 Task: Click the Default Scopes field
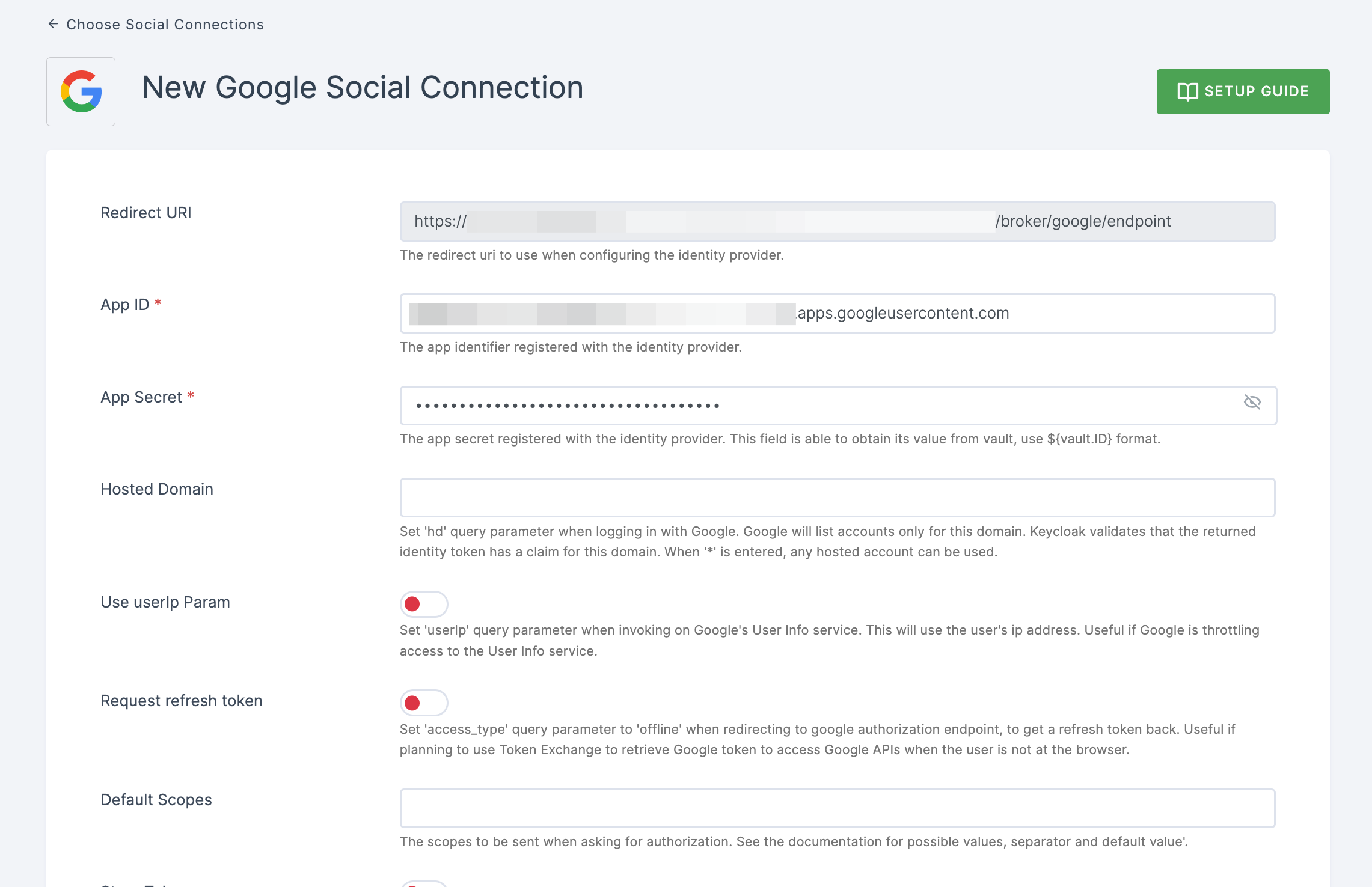pyautogui.click(x=838, y=808)
